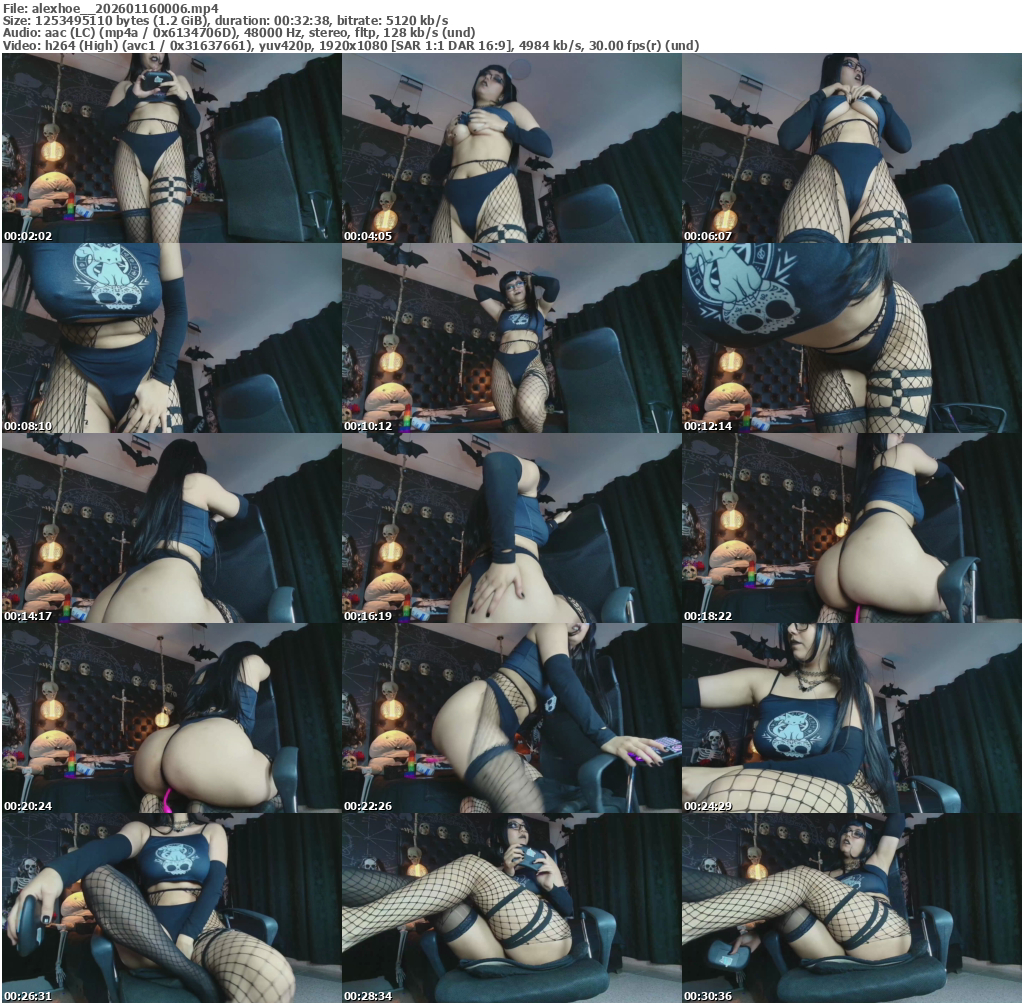Select the frame stamped 00:16:19
1024x1003 pixels.
(512, 528)
